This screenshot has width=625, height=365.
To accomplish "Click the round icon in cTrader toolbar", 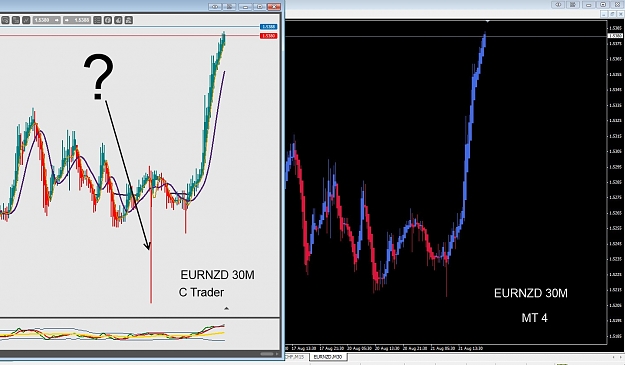I will click(108, 20).
